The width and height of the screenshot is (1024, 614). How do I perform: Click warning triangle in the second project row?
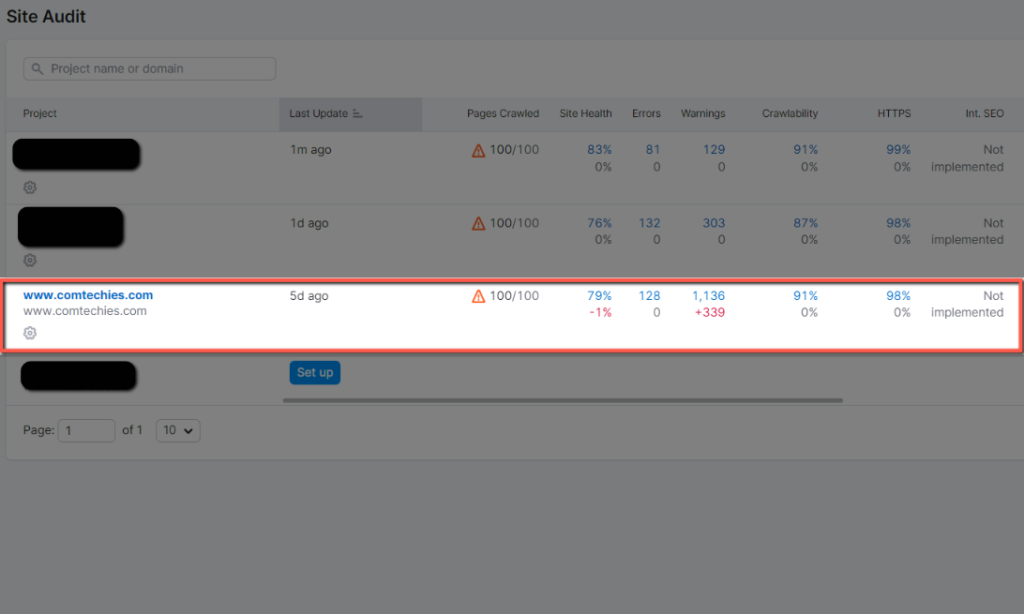point(478,223)
